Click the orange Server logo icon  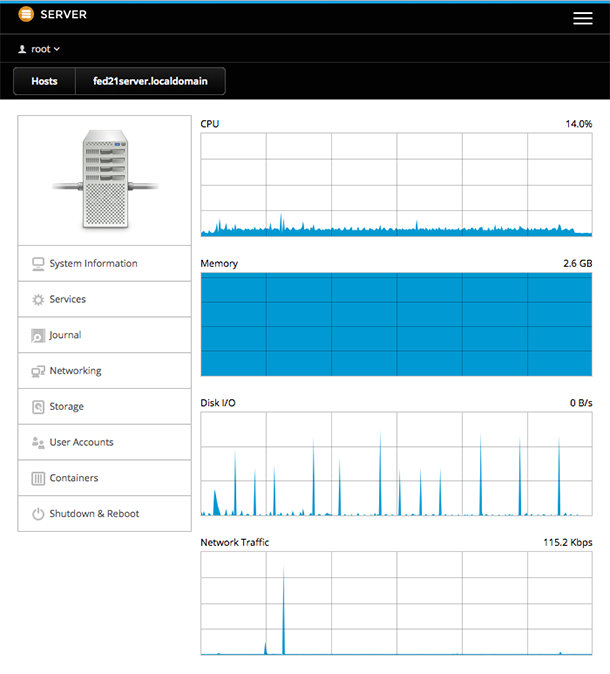click(x=26, y=14)
